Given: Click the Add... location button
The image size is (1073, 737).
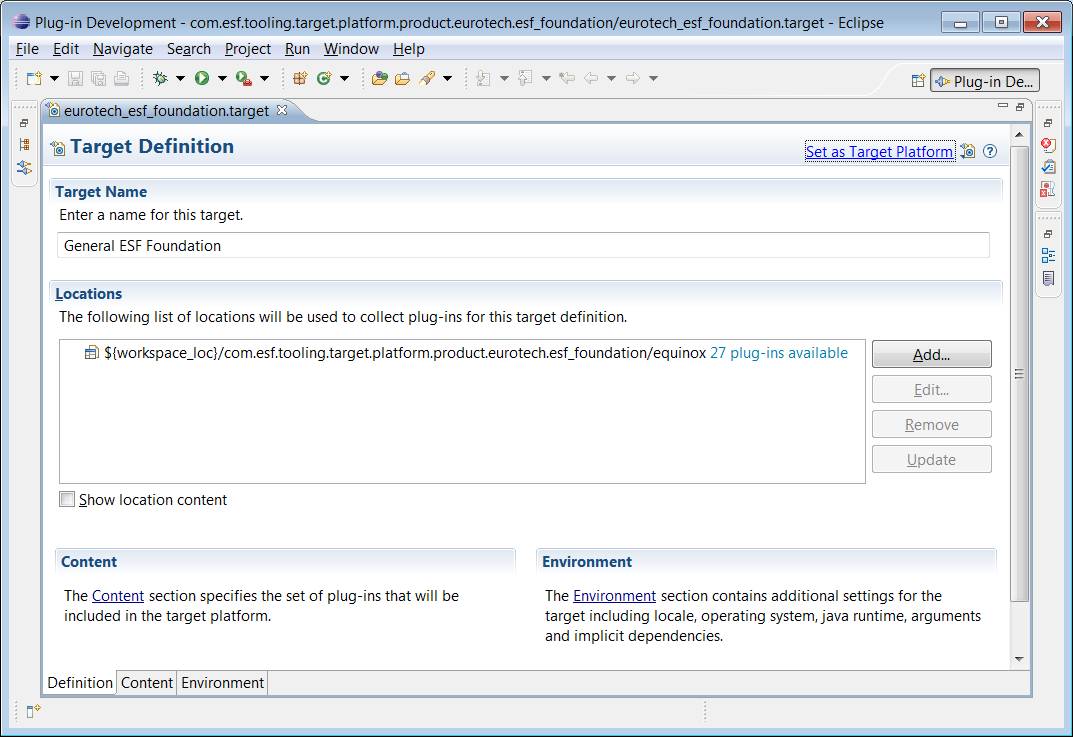Looking at the screenshot, I should tap(931, 354).
